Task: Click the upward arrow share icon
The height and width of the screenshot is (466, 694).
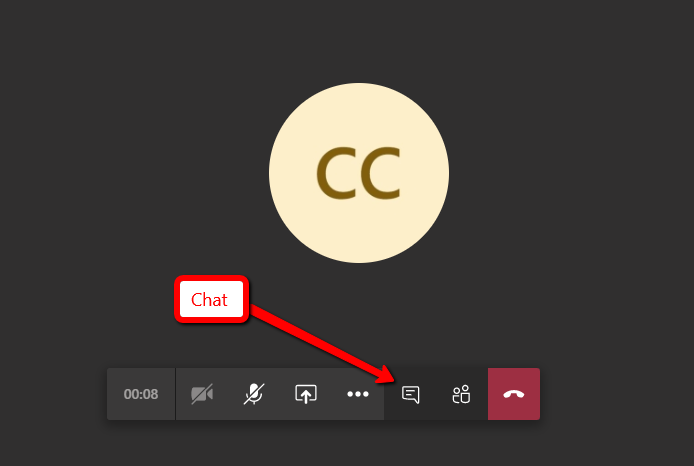Action: 306,394
